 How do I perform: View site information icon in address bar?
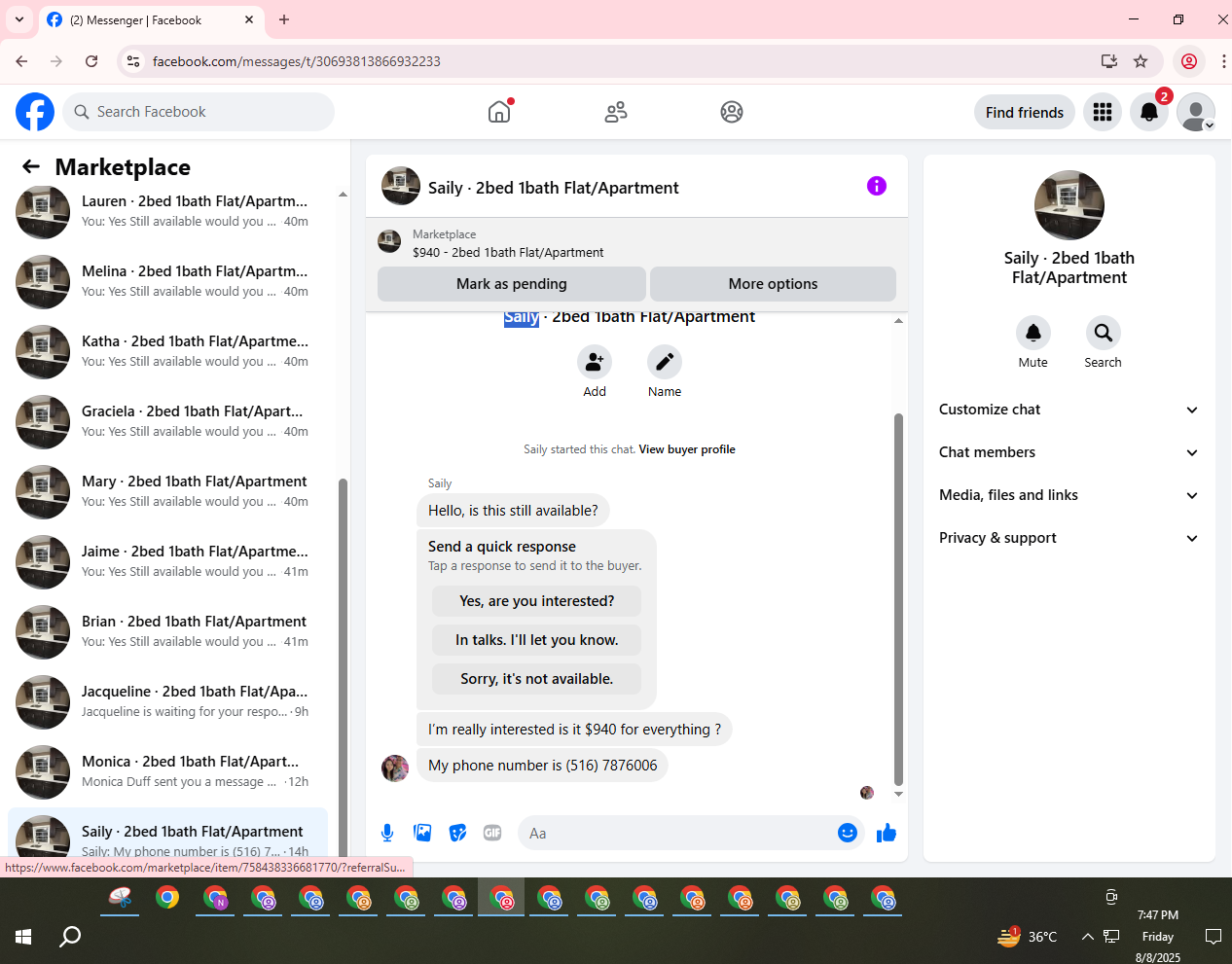tap(134, 61)
